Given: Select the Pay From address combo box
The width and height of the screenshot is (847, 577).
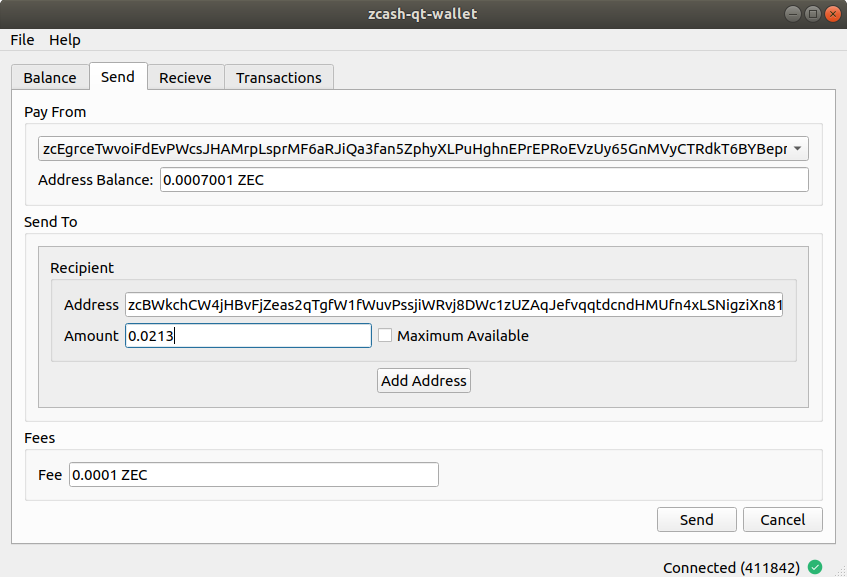Looking at the screenshot, I should click(423, 149).
